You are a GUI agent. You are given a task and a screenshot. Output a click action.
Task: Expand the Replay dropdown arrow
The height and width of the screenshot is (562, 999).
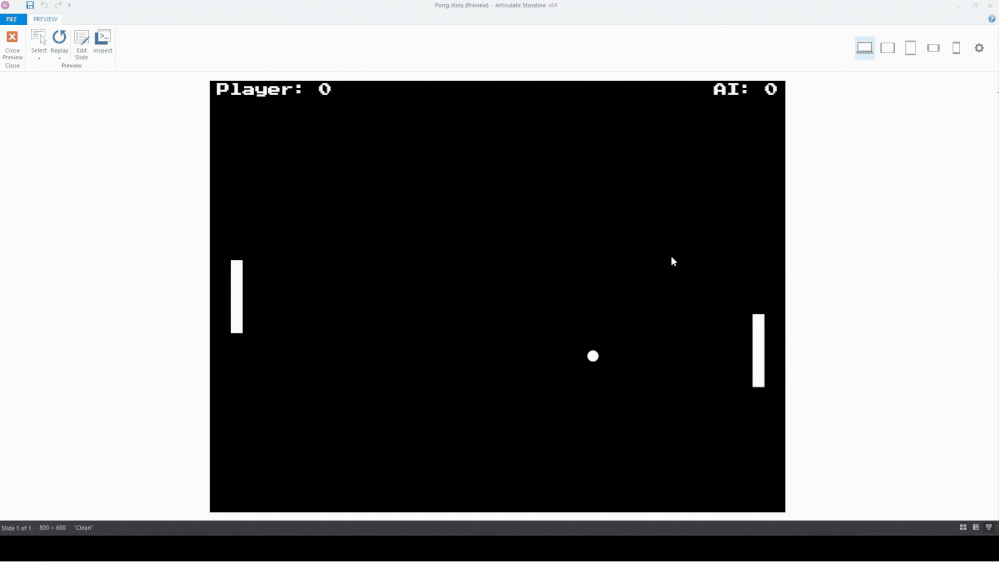[x=59, y=59]
